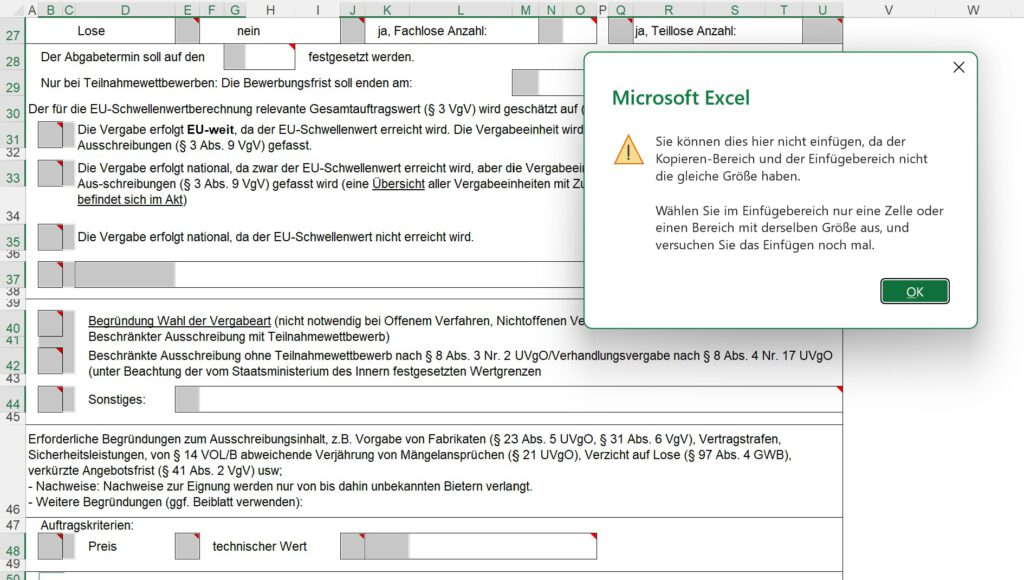
Task: Check the box next to "Sonstiges:"
Action: (x=50, y=399)
